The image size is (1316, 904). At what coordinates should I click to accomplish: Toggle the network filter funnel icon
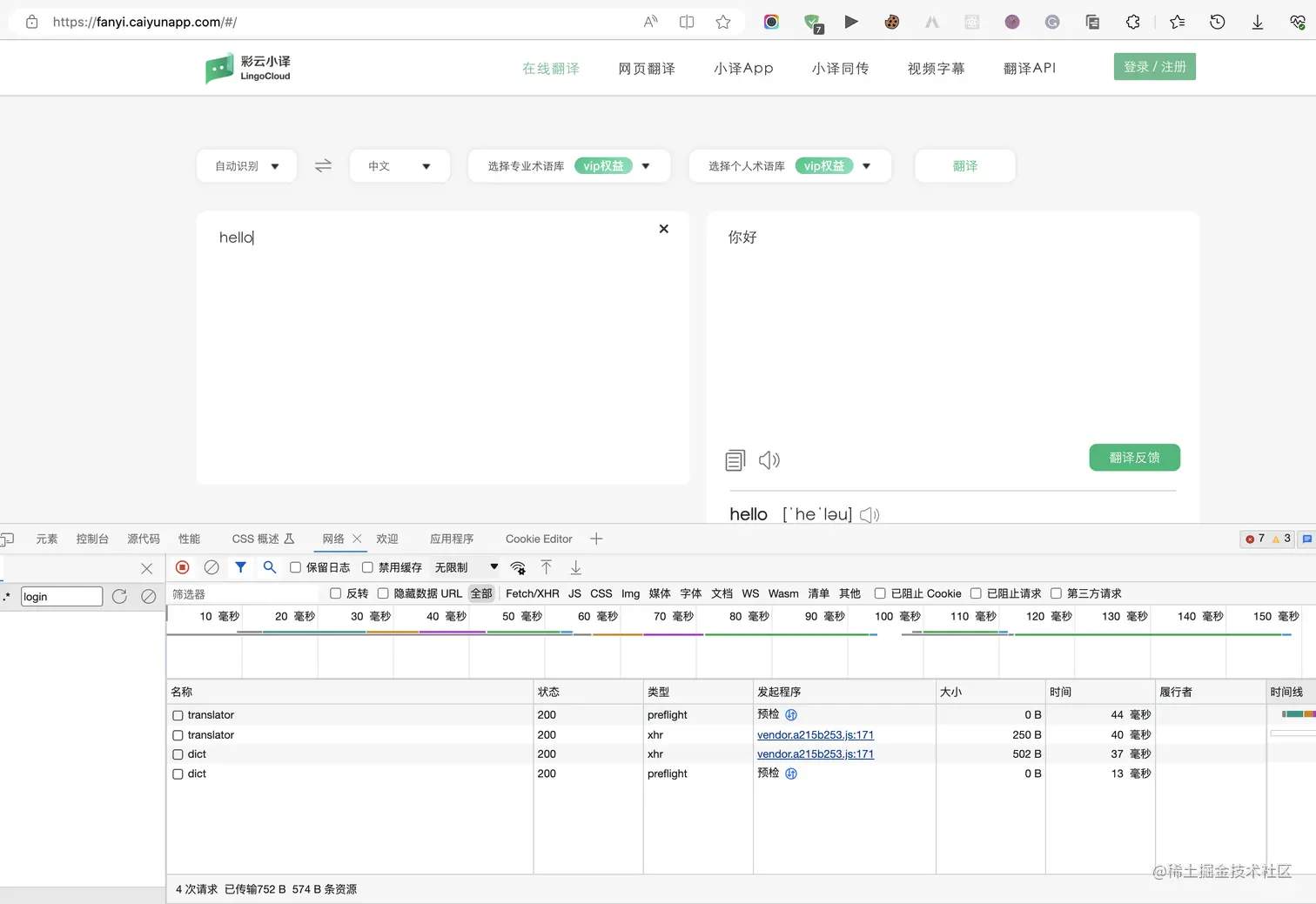pyautogui.click(x=241, y=567)
